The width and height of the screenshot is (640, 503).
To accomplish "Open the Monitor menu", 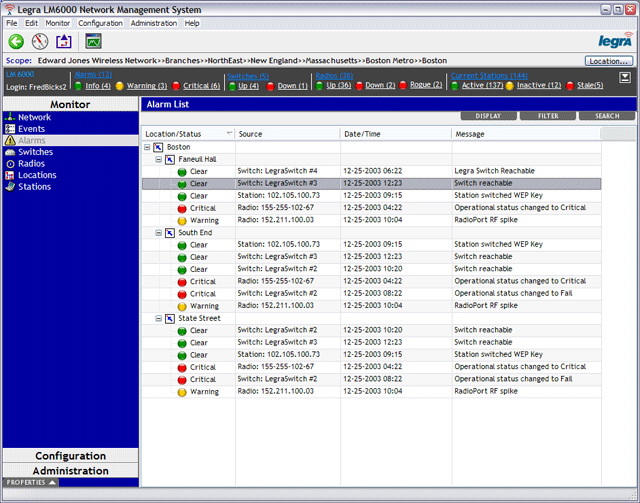I will coord(58,23).
